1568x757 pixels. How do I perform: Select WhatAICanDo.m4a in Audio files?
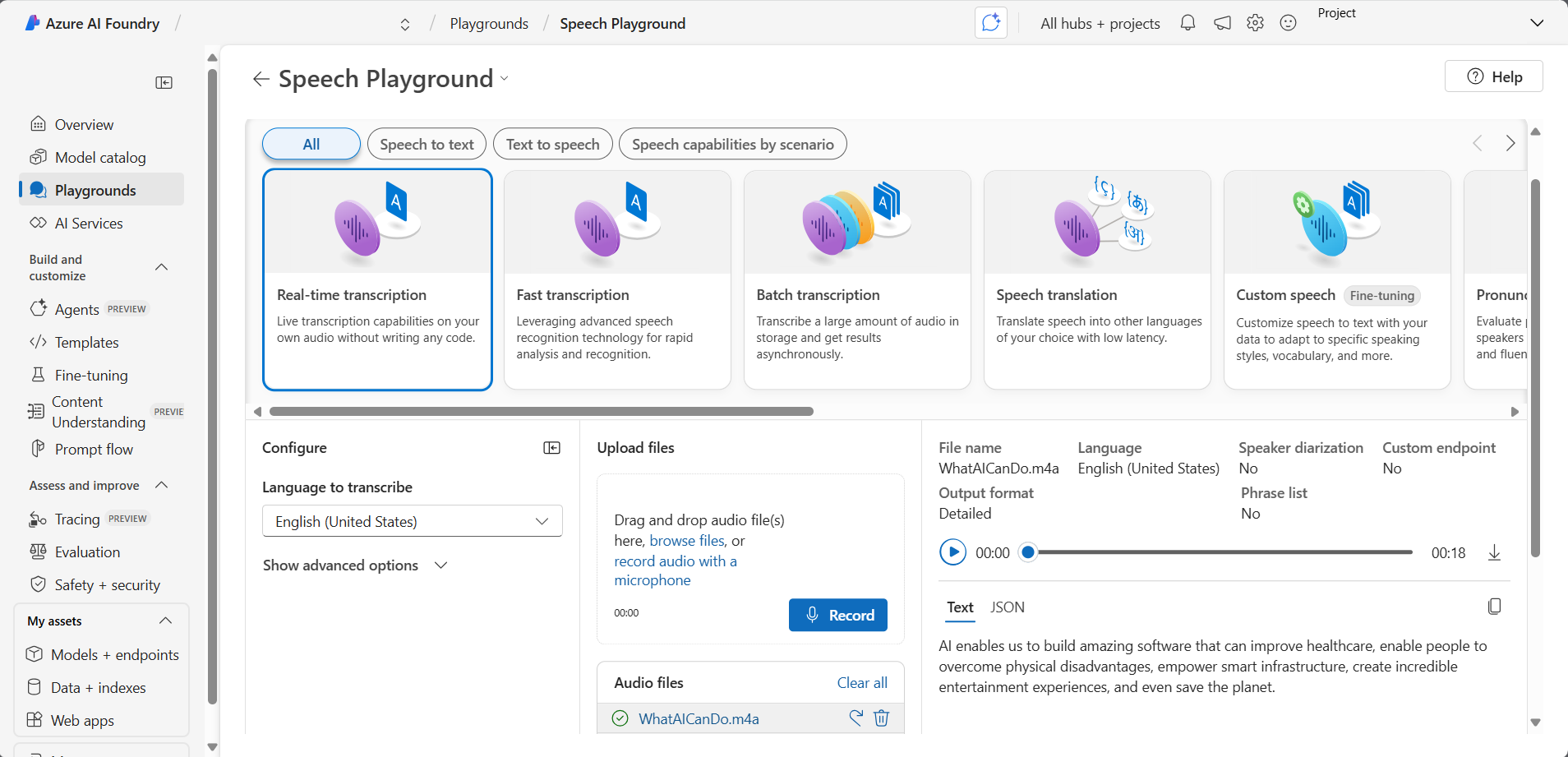tap(699, 718)
